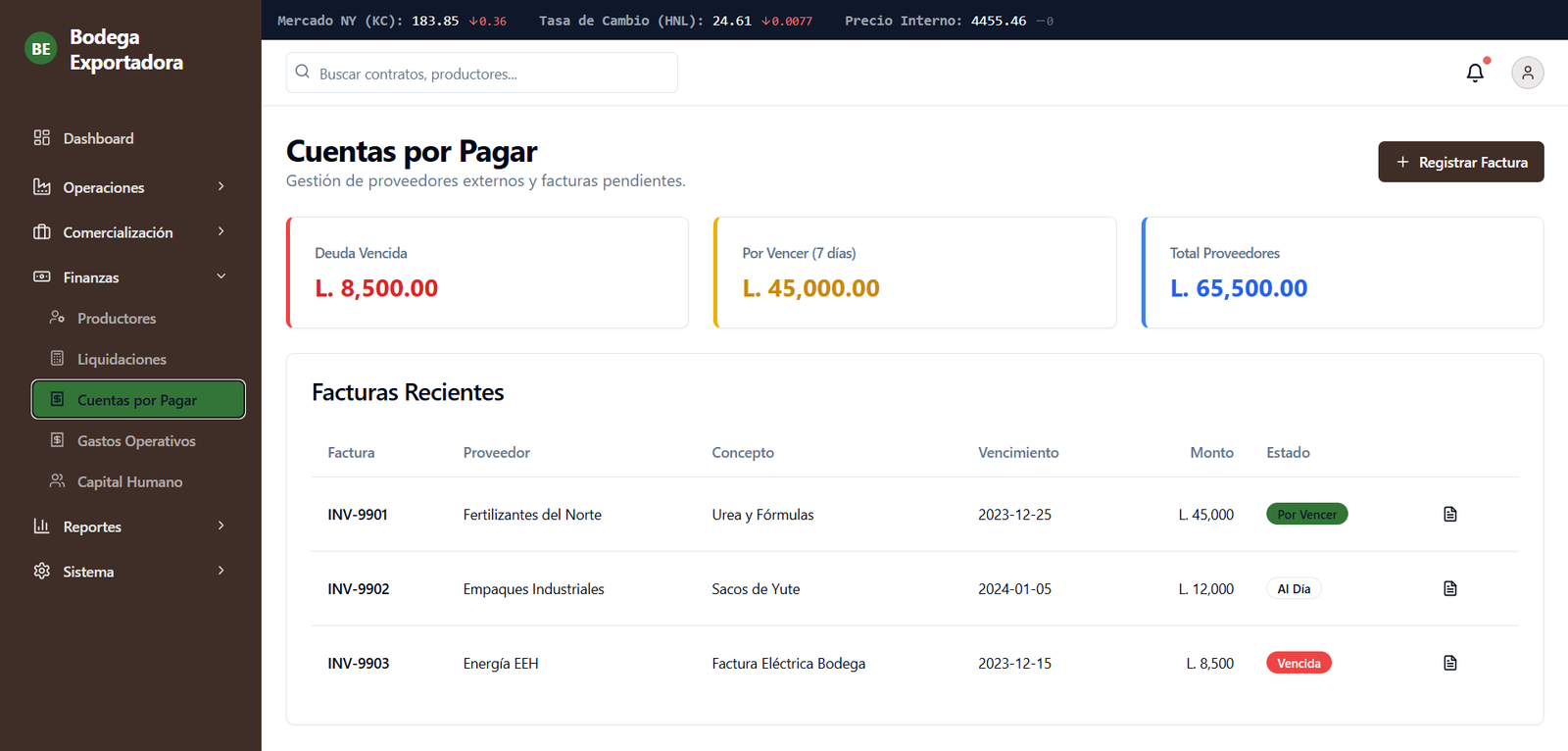Click Registrar Factura button
The width and height of the screenshot is (1568, 751).
tap(1460, 162)
